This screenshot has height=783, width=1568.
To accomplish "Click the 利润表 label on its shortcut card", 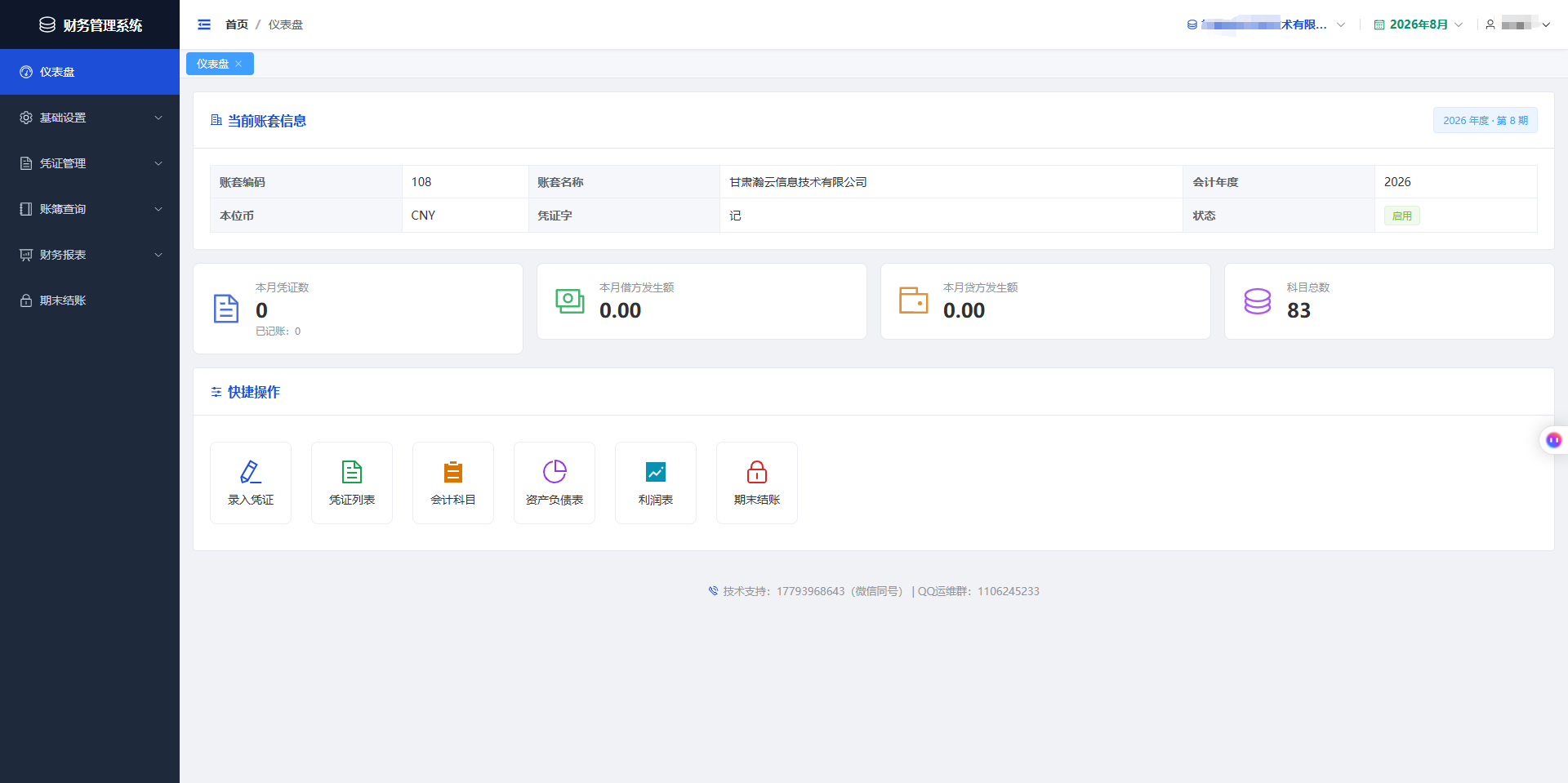I will pyautogui.click(x=656, y=500).
